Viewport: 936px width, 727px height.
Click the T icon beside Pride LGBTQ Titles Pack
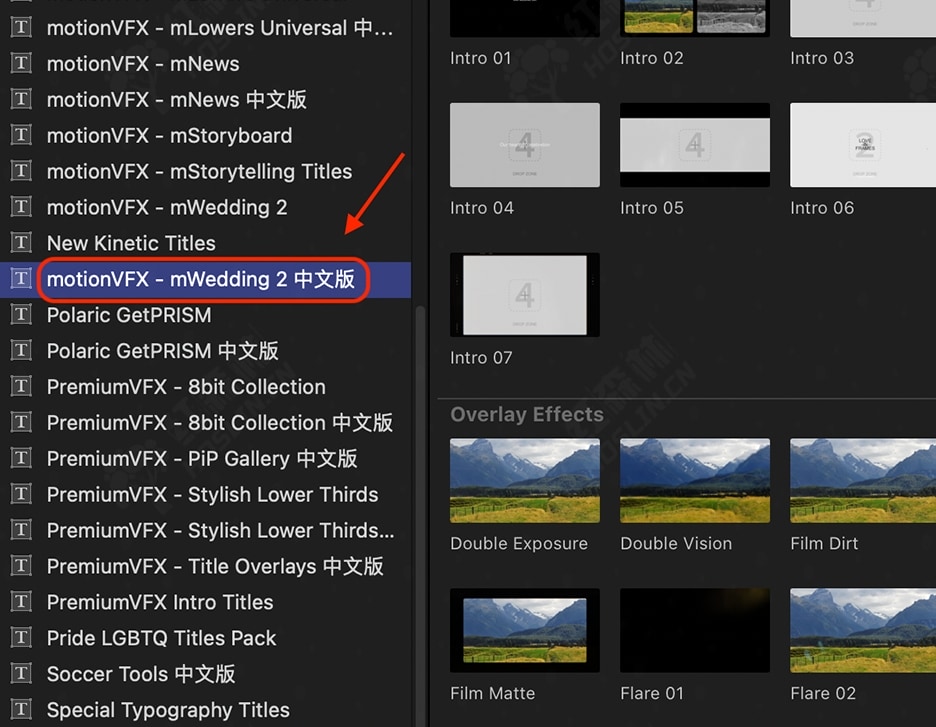click(x=21, y=637)
